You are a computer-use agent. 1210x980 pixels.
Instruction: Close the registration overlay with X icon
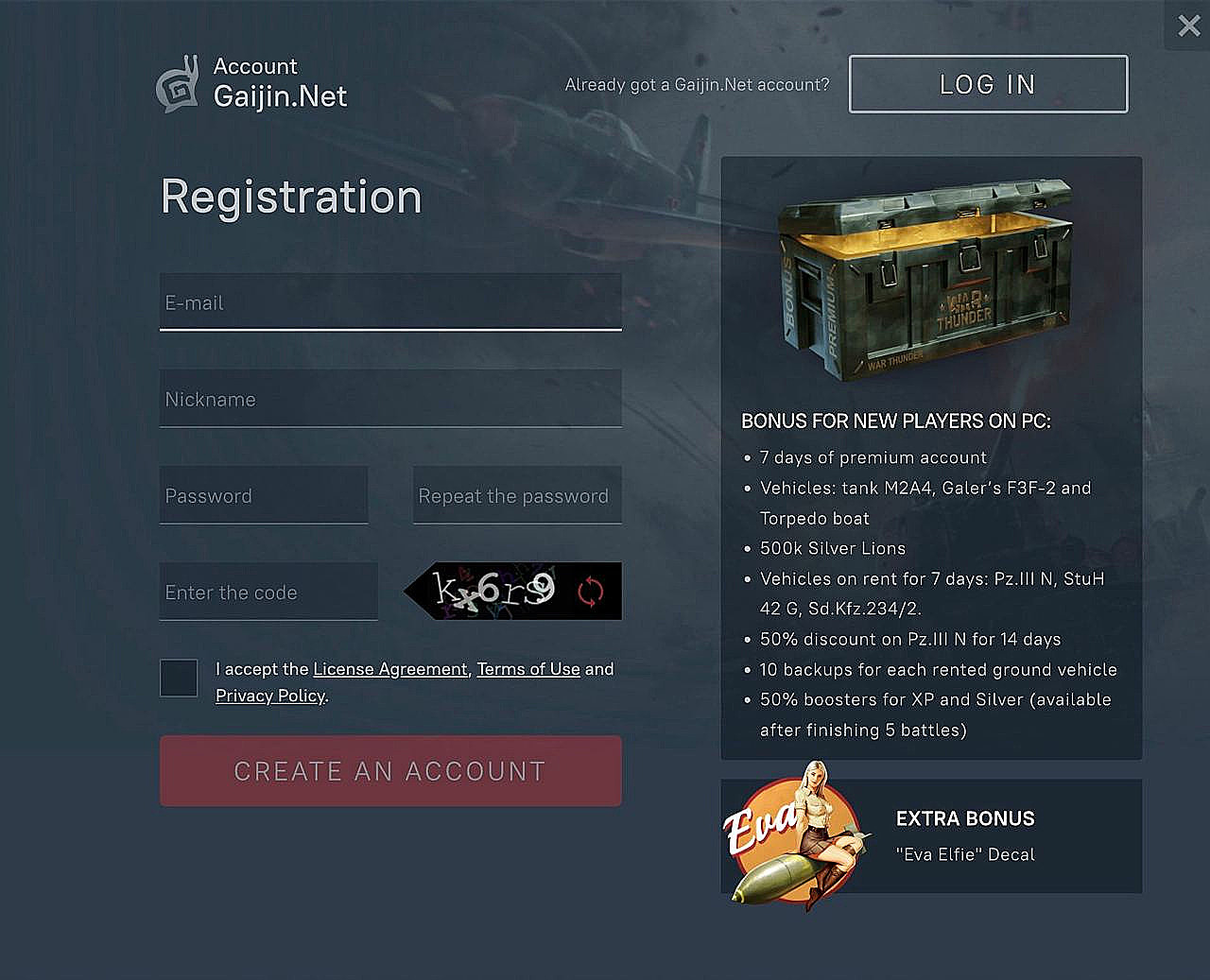pyautogui.click(x=1189, y=26)
